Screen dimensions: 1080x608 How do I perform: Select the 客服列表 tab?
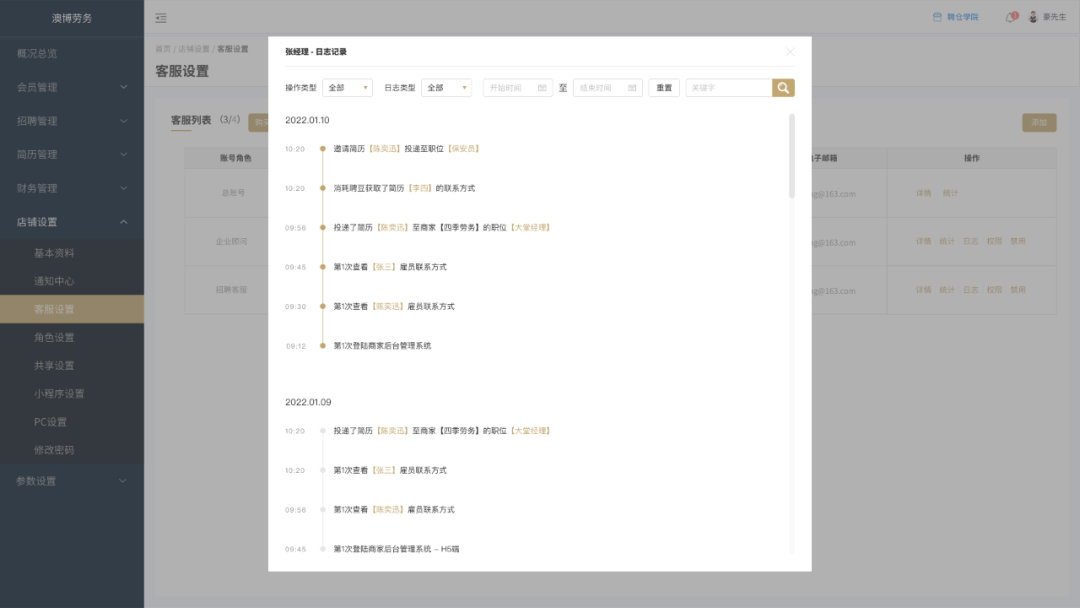(x=191, y=120)
